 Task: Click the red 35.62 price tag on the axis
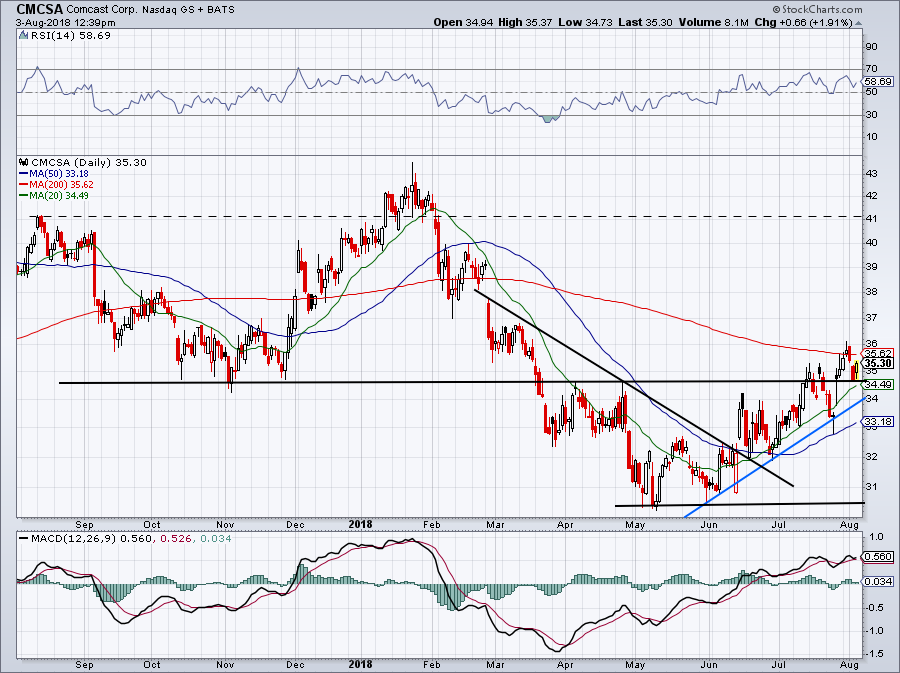coord(879,353)
